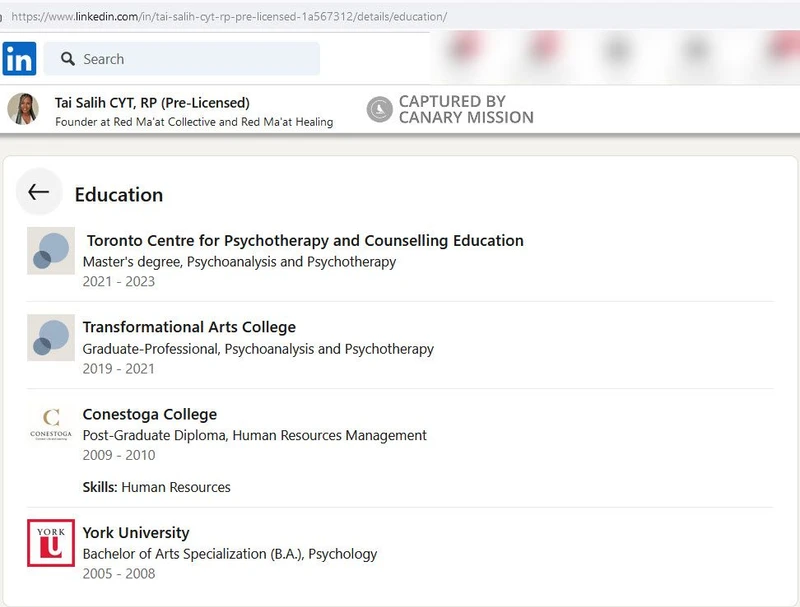
Task: Click the search magnifying glass icon
Action: pyautogui.click(x=65, y=60)
